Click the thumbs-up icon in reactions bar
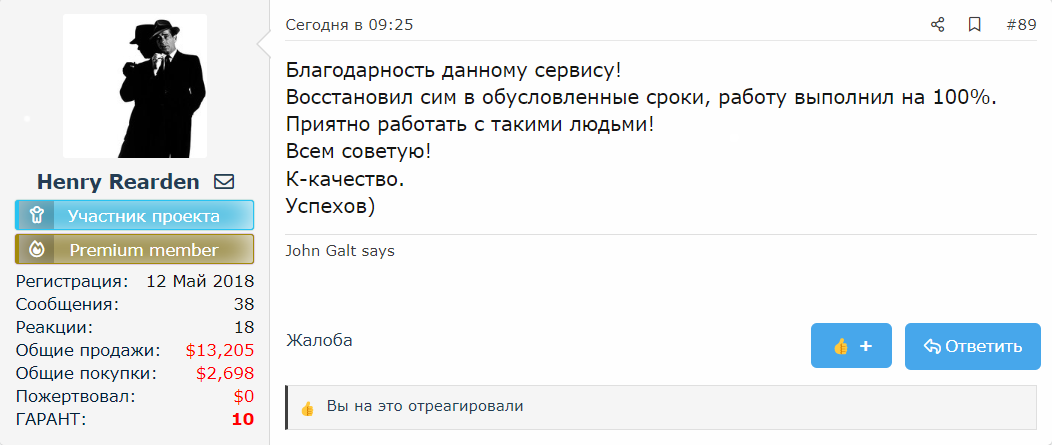This screenshot has height=445, width=1052. 307,408
